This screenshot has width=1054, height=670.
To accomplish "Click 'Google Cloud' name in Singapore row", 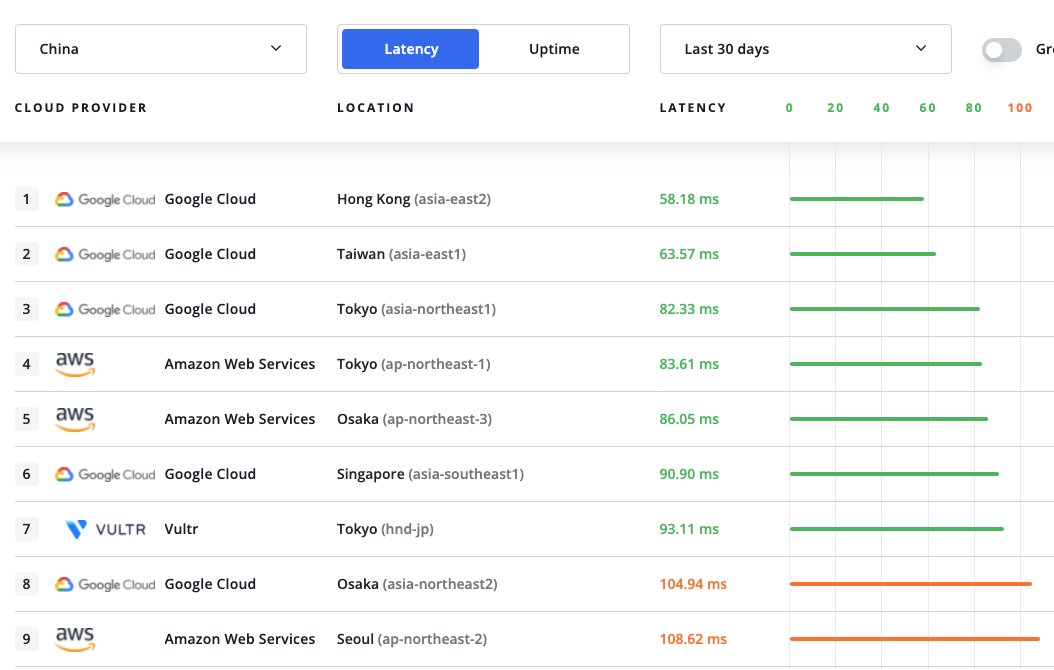I will click(x=210, y=474).
